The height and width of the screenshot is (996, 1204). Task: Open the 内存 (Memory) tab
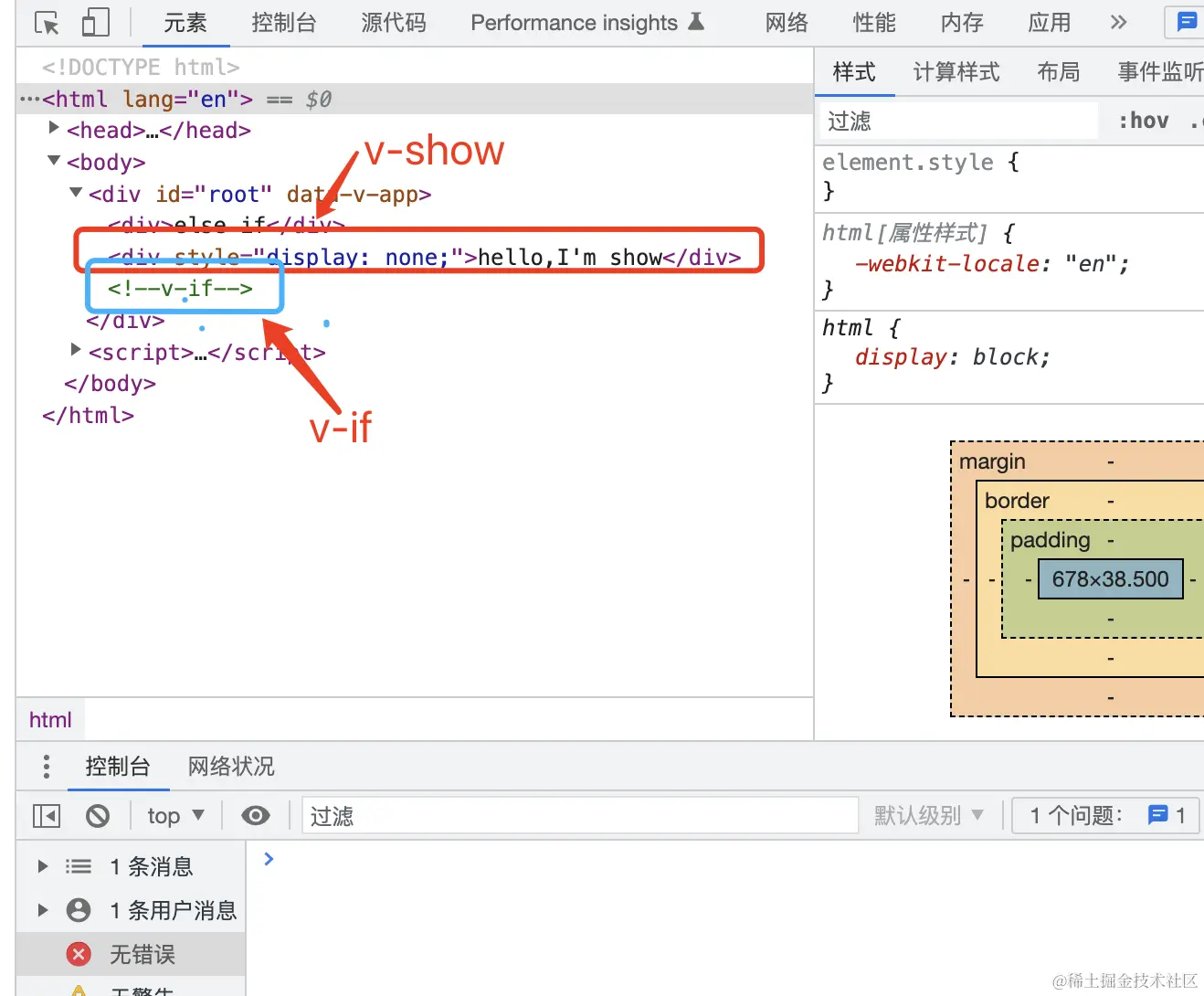pyautogui.click(x=962, y=23)
